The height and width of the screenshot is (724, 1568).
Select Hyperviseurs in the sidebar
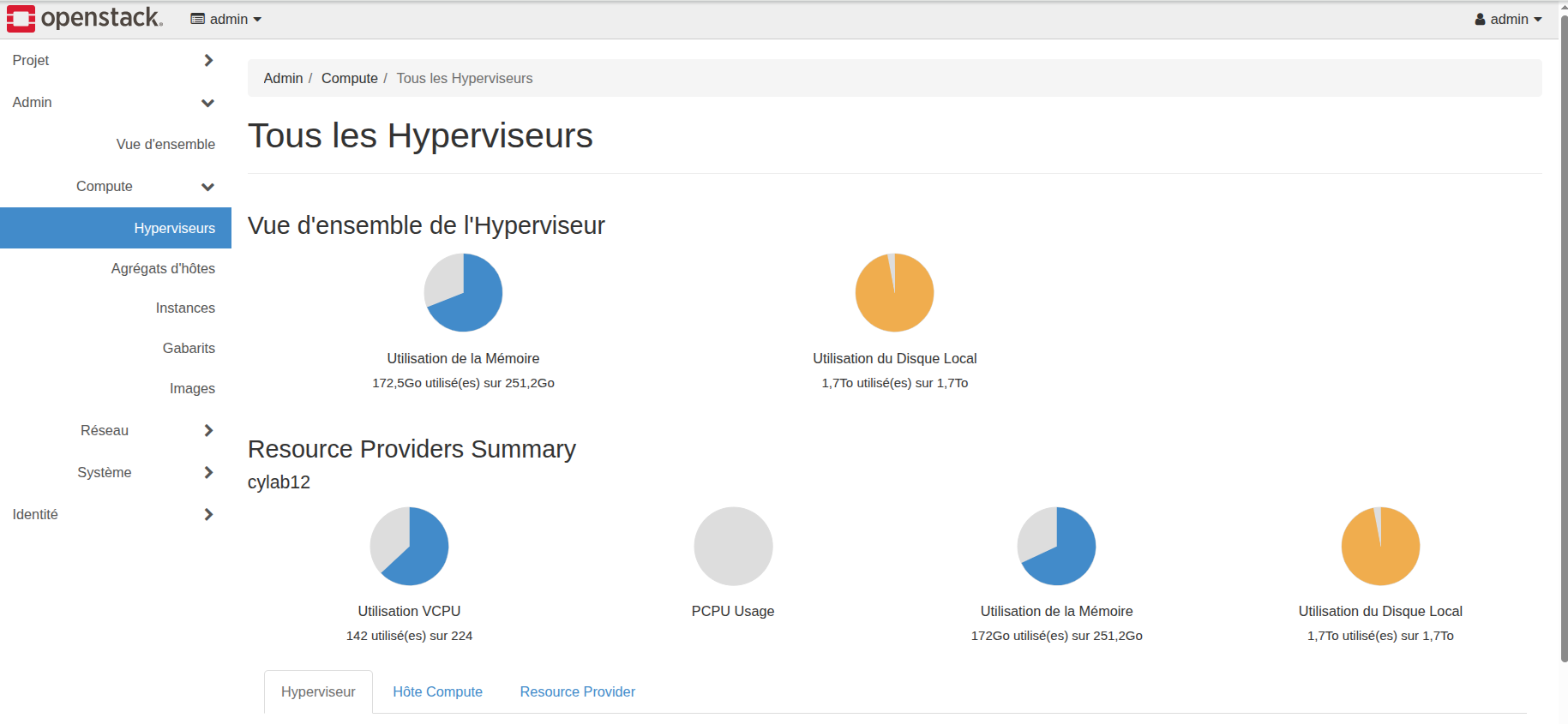point(174,228)
